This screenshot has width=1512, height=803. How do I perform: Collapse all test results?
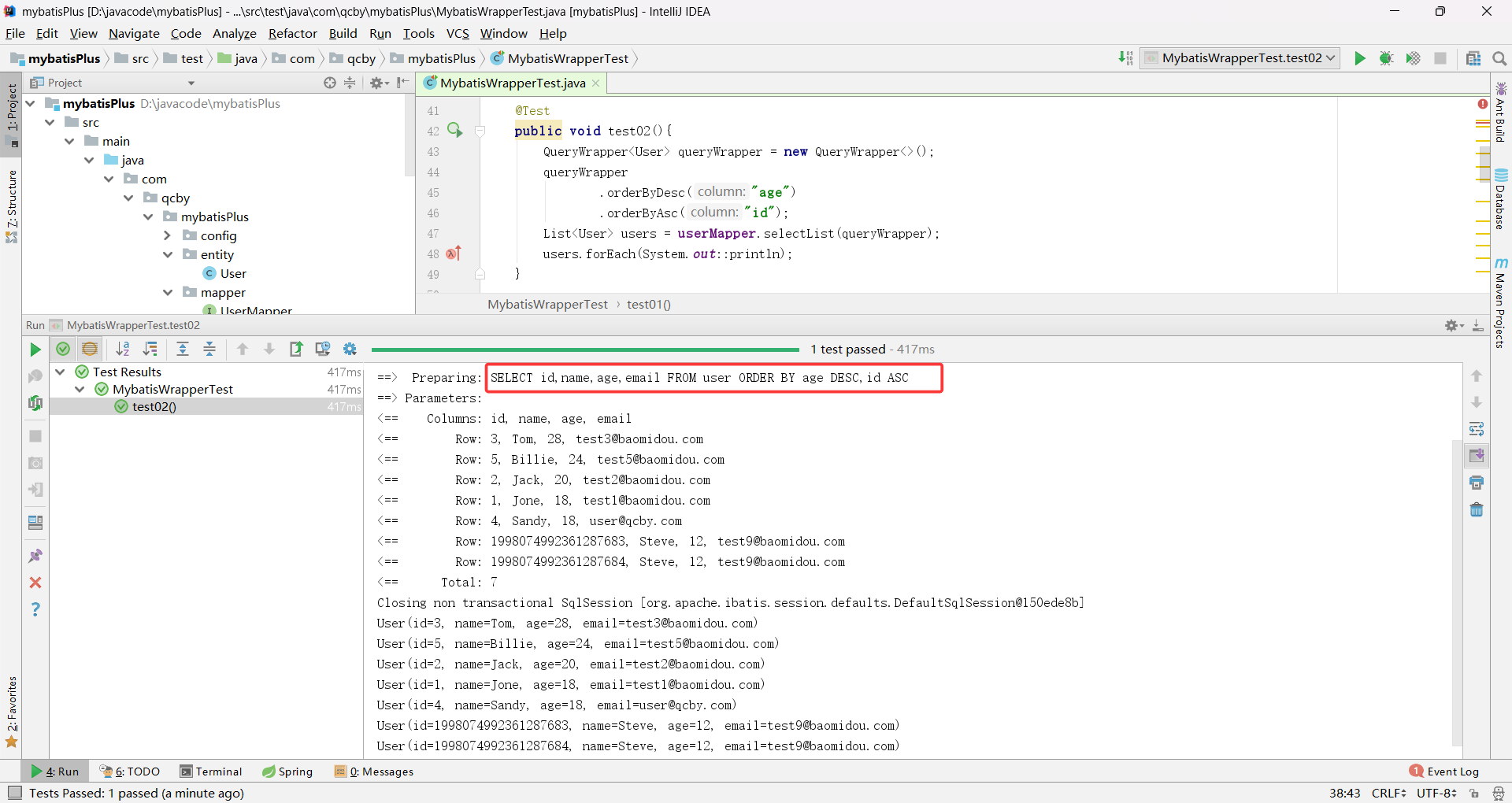click(x=209, y=349)
